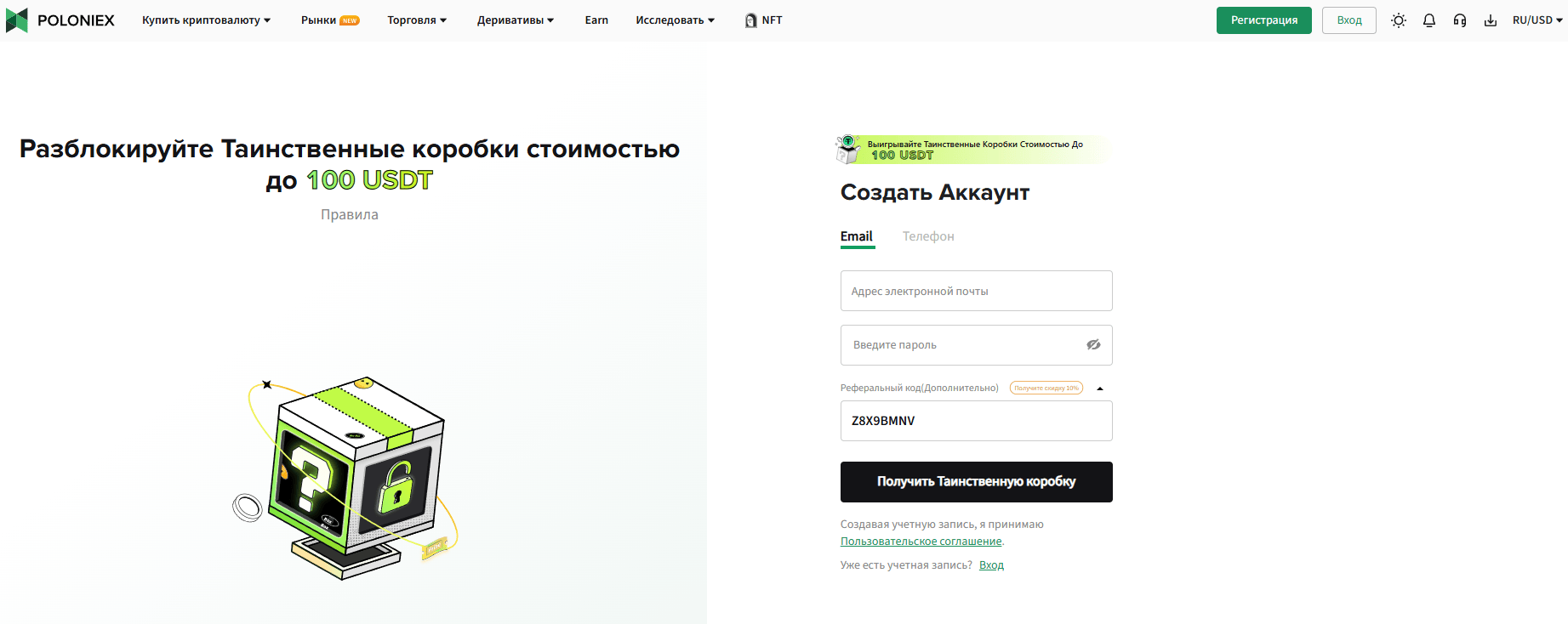The image size is (1568, 624).
Task: Click referral code field Z8X9BMNV
Action: tap(977, 421)
